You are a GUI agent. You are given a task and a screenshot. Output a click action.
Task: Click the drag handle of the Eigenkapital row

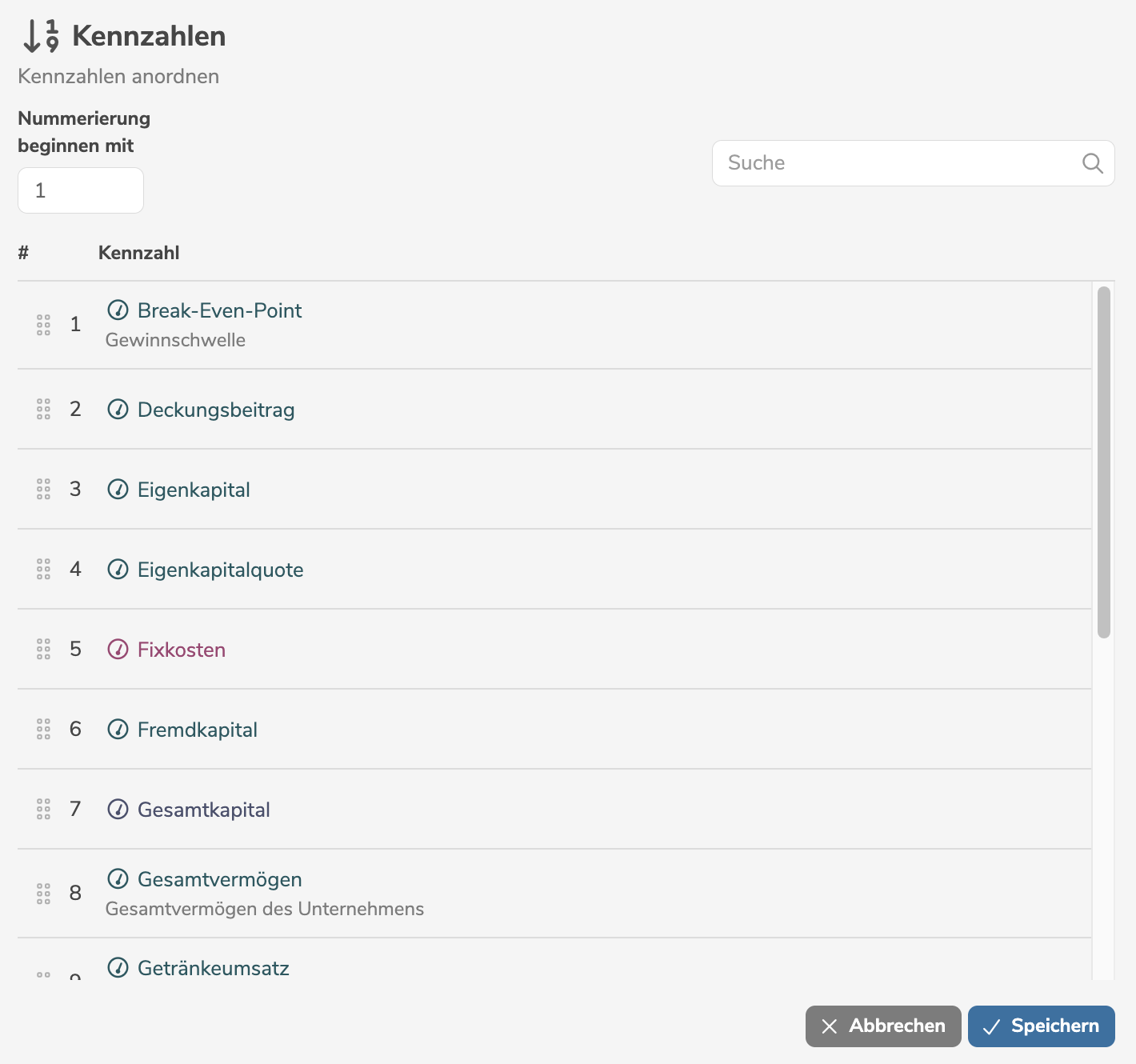[x=43, y=489]
